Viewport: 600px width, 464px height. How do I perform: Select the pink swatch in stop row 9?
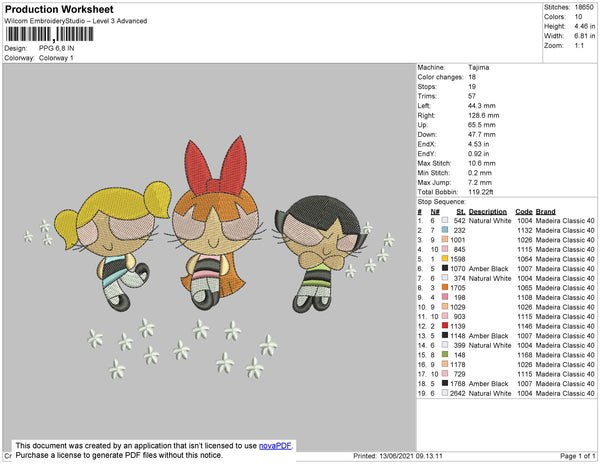pos(445,297)
